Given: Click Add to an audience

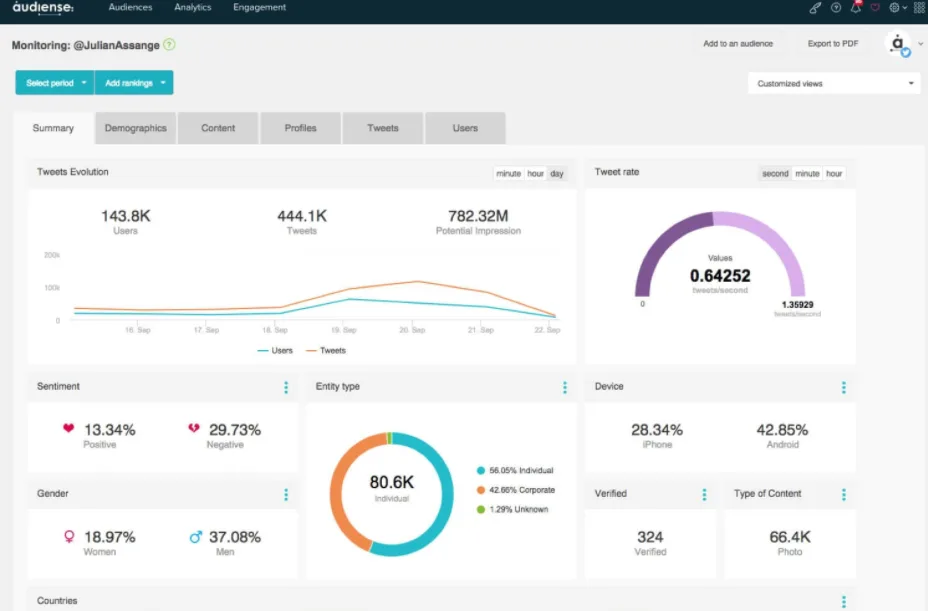Looking at the screenshot, I should 740,44.
